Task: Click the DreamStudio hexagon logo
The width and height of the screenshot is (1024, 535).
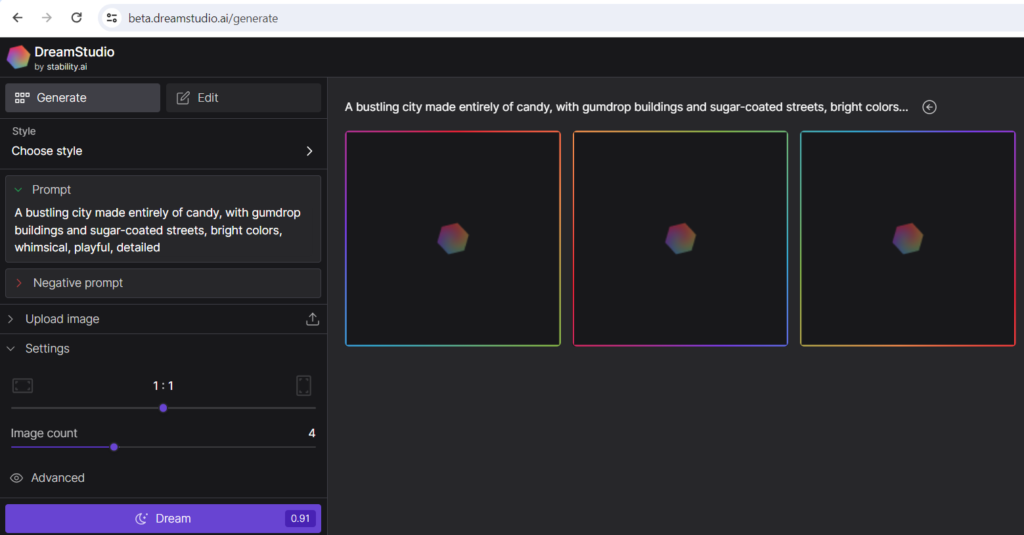Action: (18, 57)
